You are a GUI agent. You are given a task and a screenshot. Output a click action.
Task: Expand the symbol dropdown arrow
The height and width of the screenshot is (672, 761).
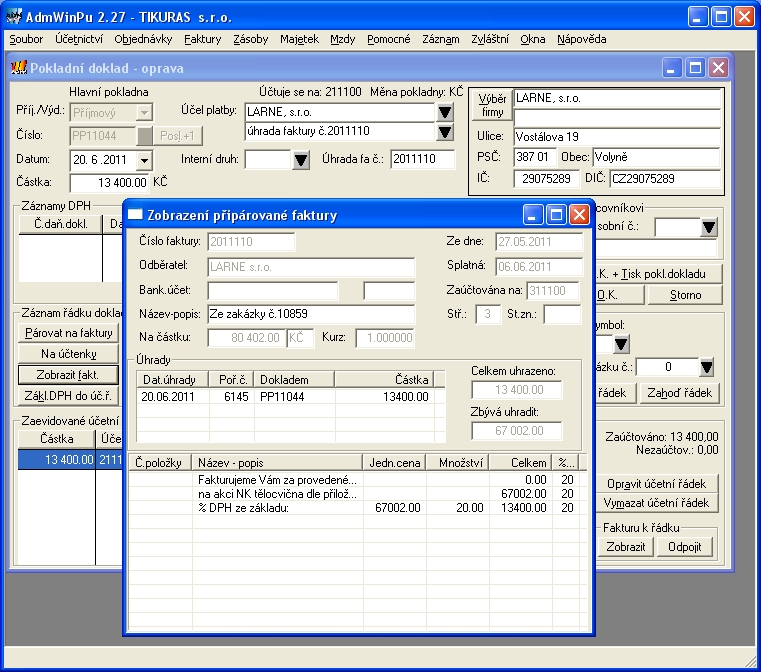point(621,344)
